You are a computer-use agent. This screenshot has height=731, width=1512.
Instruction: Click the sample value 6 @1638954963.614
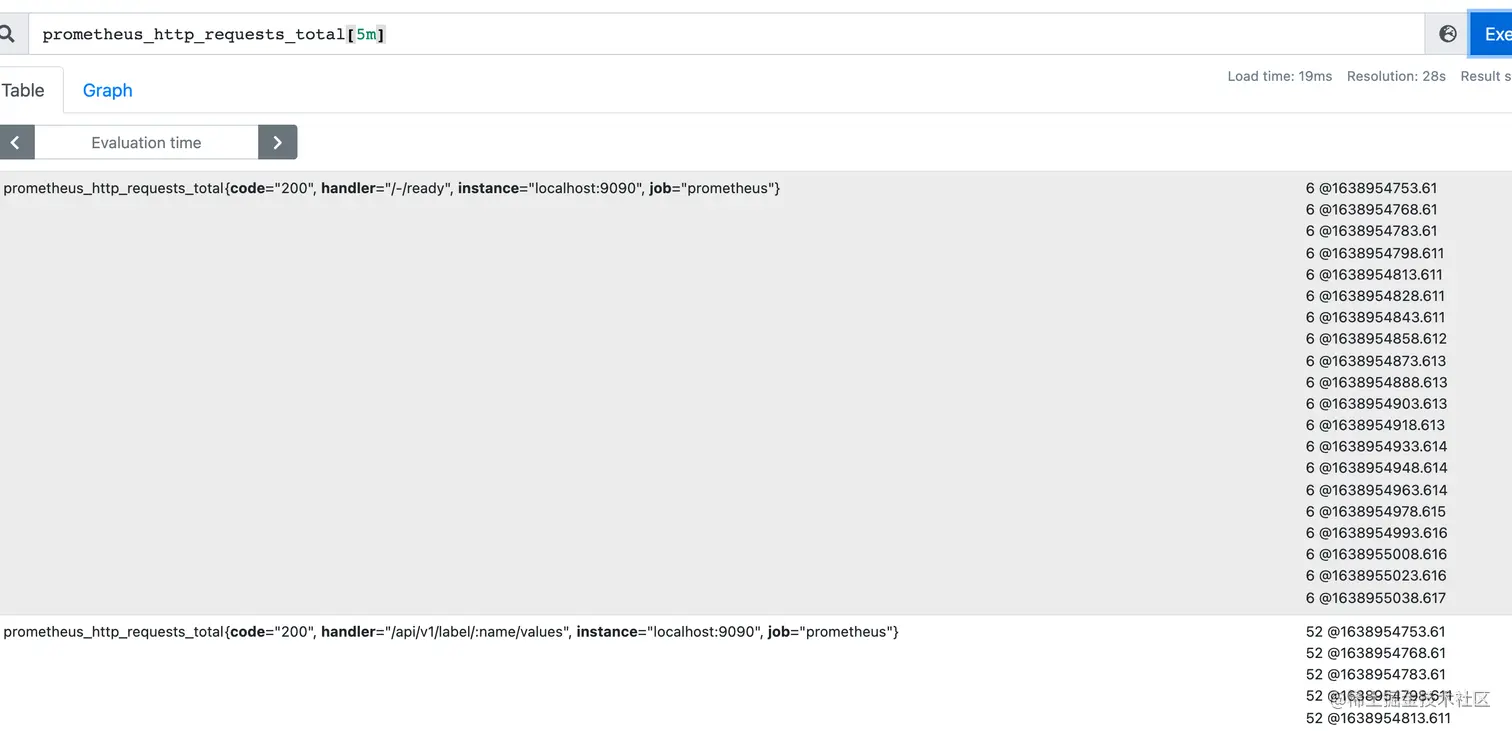coord(1376,490)
